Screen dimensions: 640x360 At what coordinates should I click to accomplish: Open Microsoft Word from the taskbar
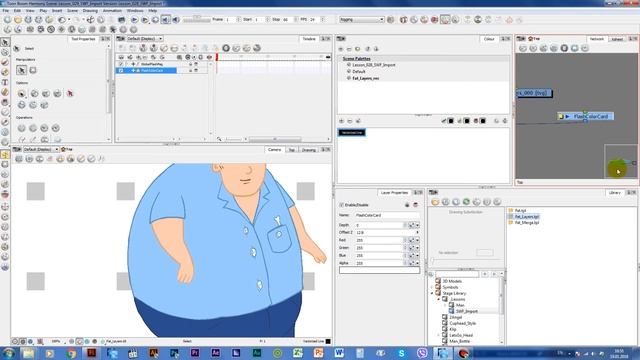tap(339, 353)
